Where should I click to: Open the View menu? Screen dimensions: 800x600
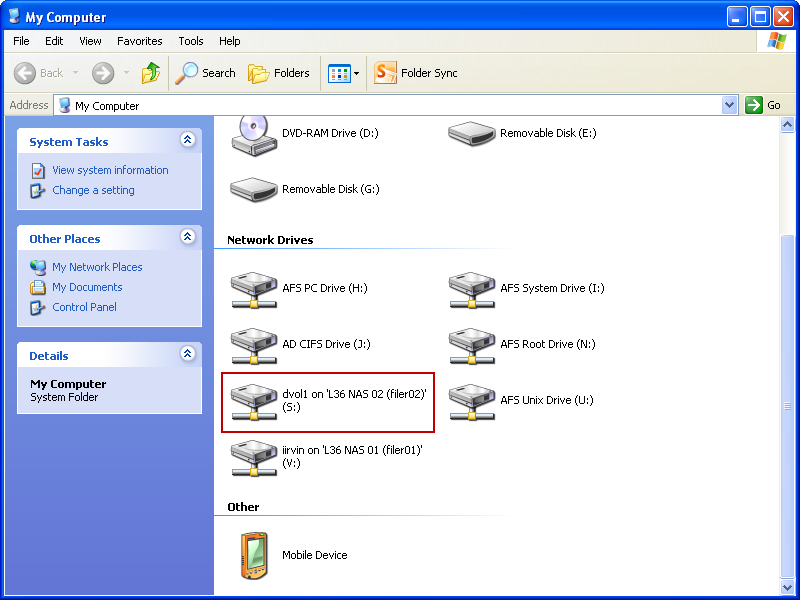(90, 41)
